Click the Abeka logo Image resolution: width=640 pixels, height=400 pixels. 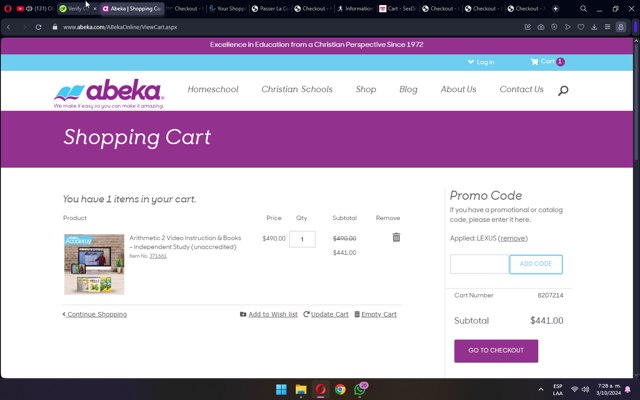tap(109, 93)
